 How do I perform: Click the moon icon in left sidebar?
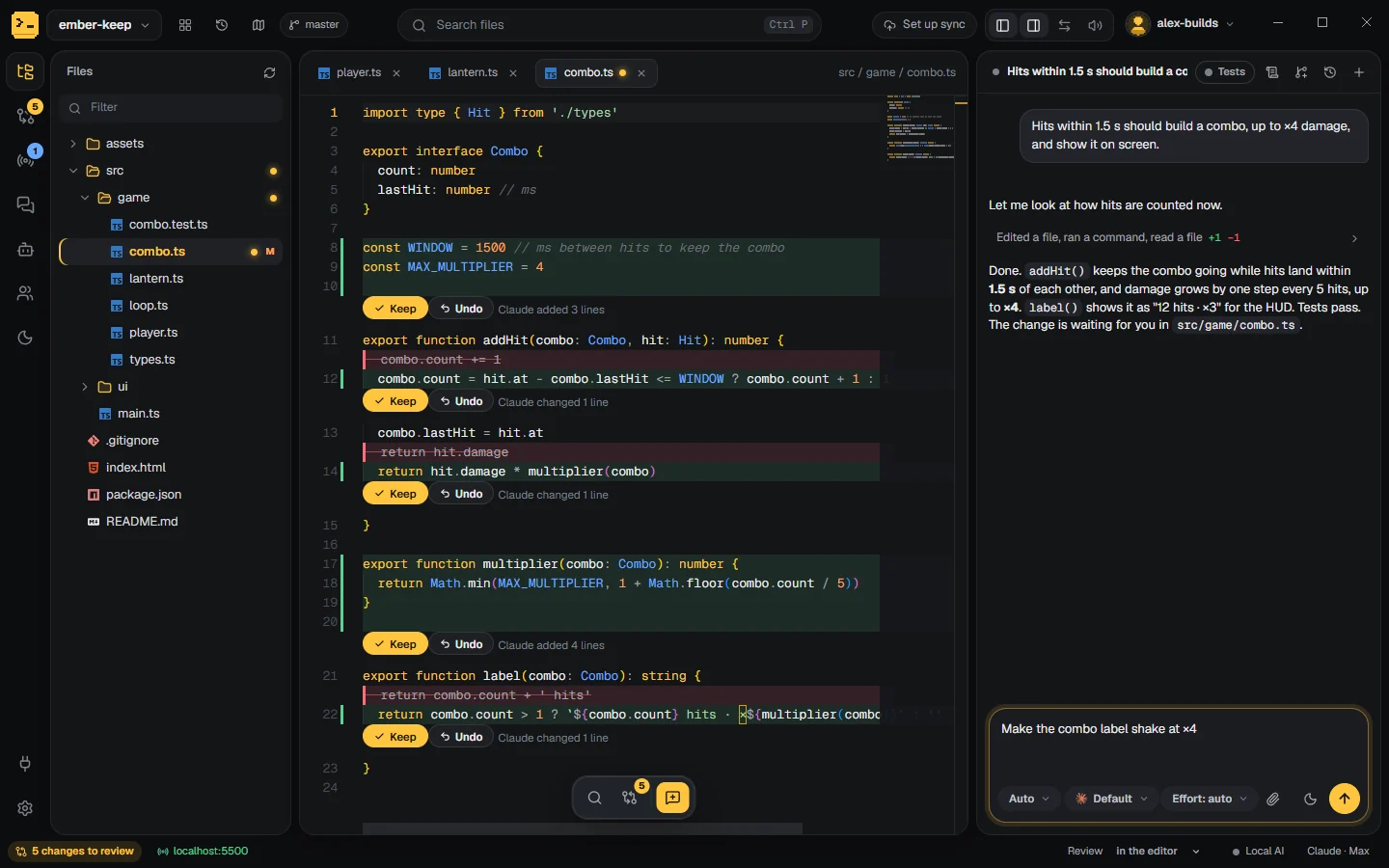pyautogui.click(x=25, y=338)
